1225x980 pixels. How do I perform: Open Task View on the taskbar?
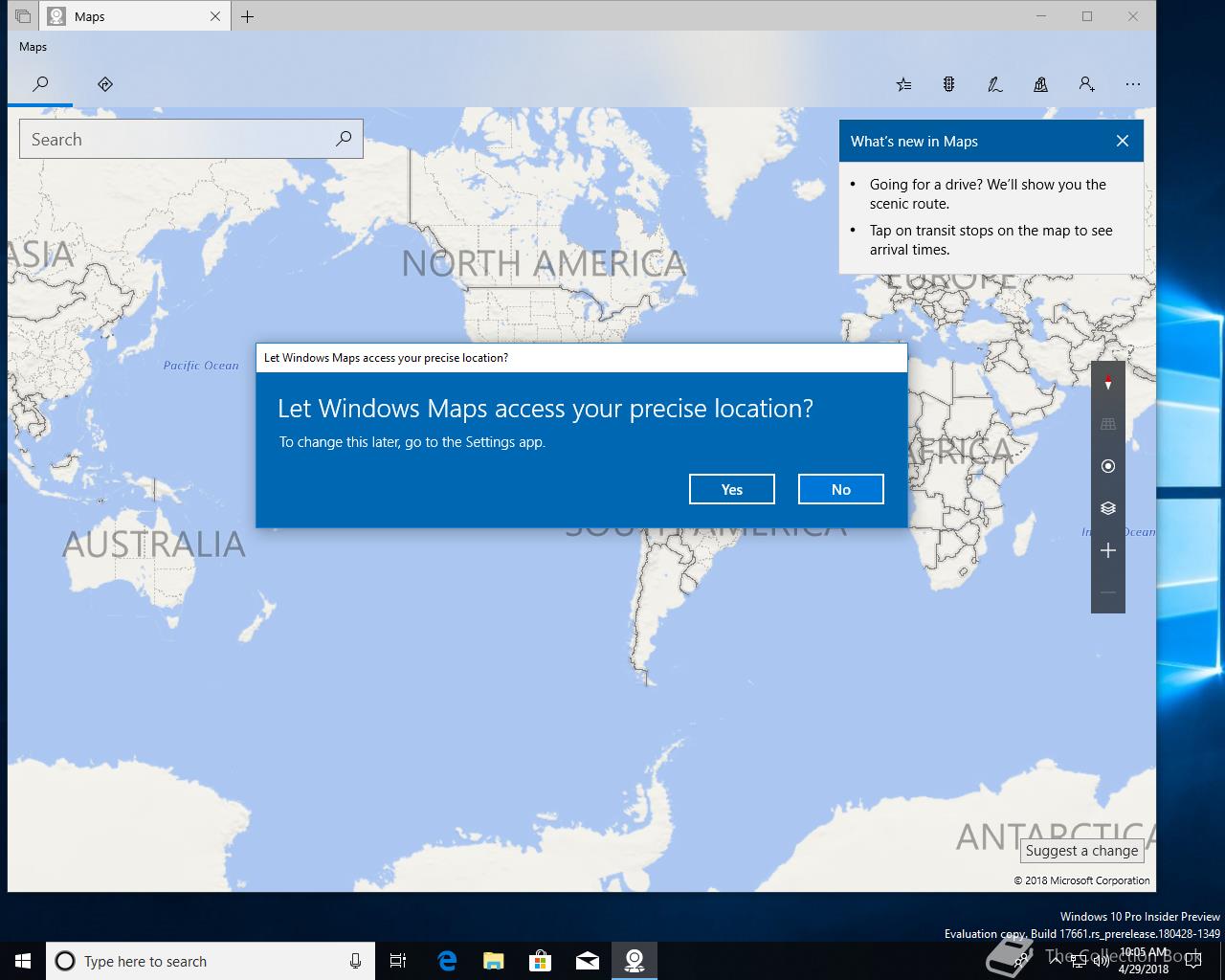pyautogui.click(x=398, y=961)
